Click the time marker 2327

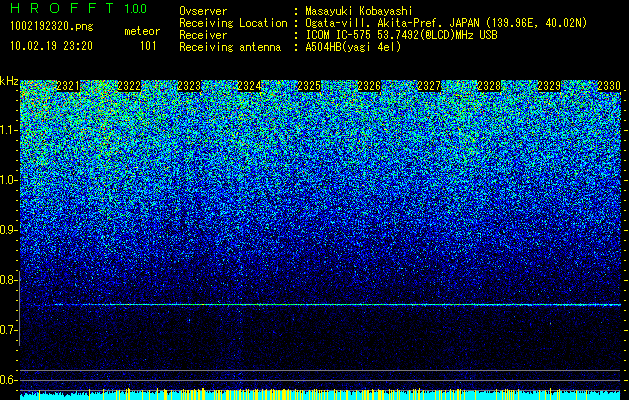[429, 86]
